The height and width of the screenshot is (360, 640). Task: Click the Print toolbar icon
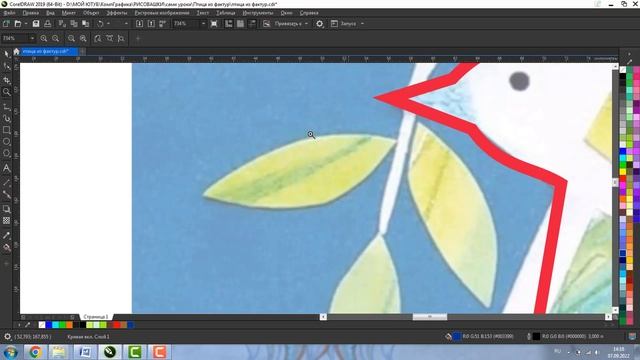(47, 24)
